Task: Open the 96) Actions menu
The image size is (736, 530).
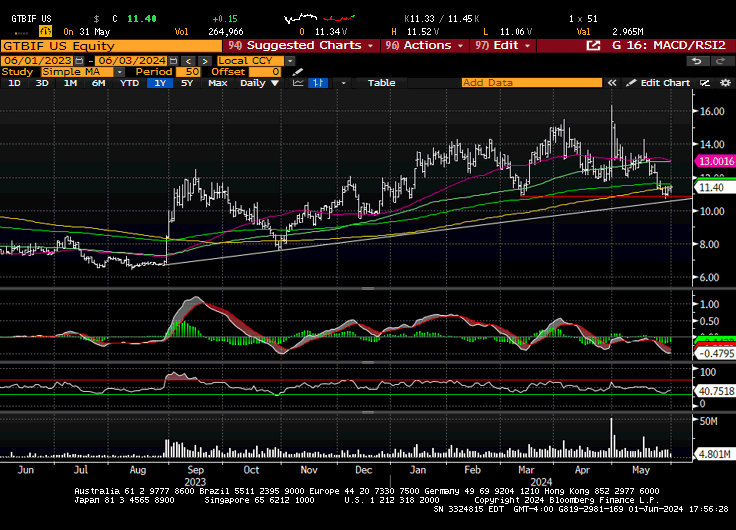Action: (425, 46)
